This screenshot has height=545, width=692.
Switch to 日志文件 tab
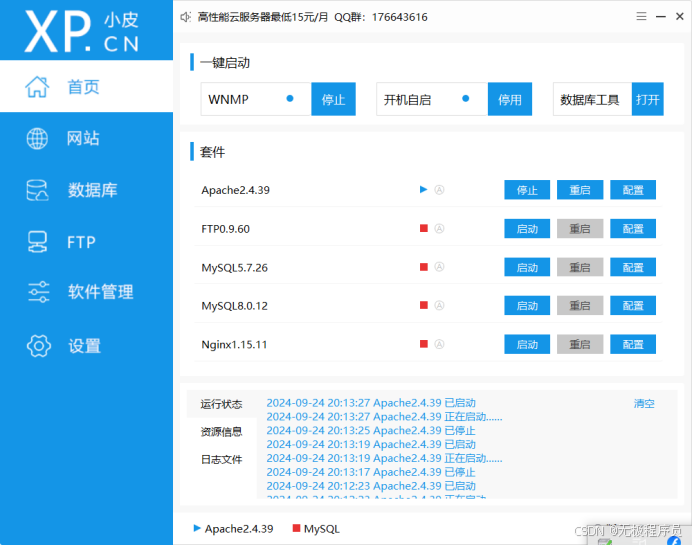222,459
